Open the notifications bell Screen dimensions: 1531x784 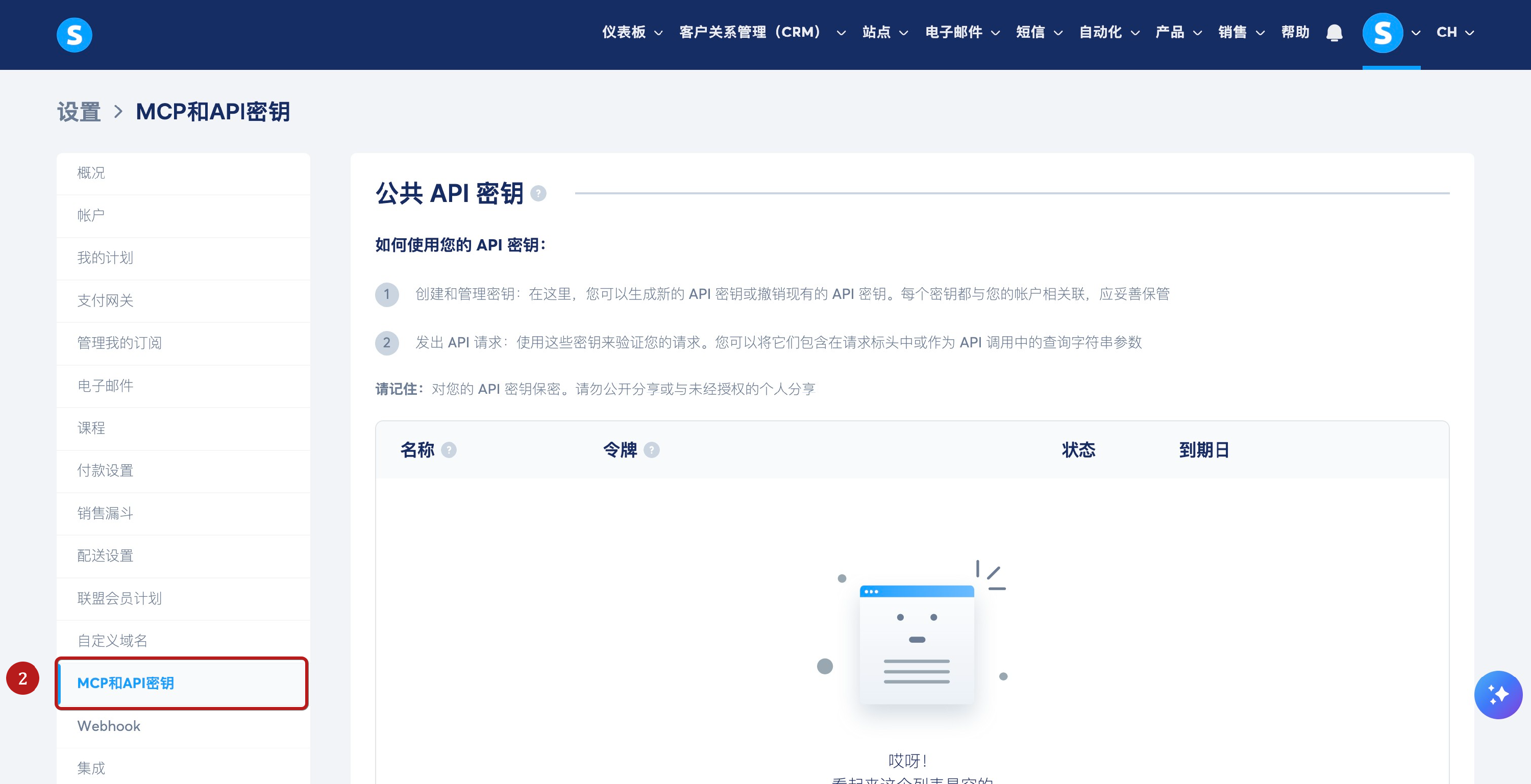(1334, 33)
